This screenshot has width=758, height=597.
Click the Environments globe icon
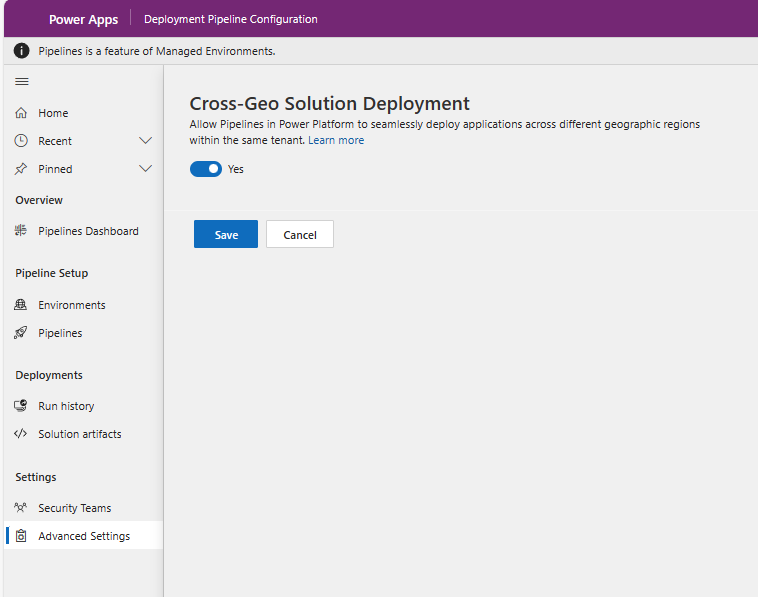point(21,305)
